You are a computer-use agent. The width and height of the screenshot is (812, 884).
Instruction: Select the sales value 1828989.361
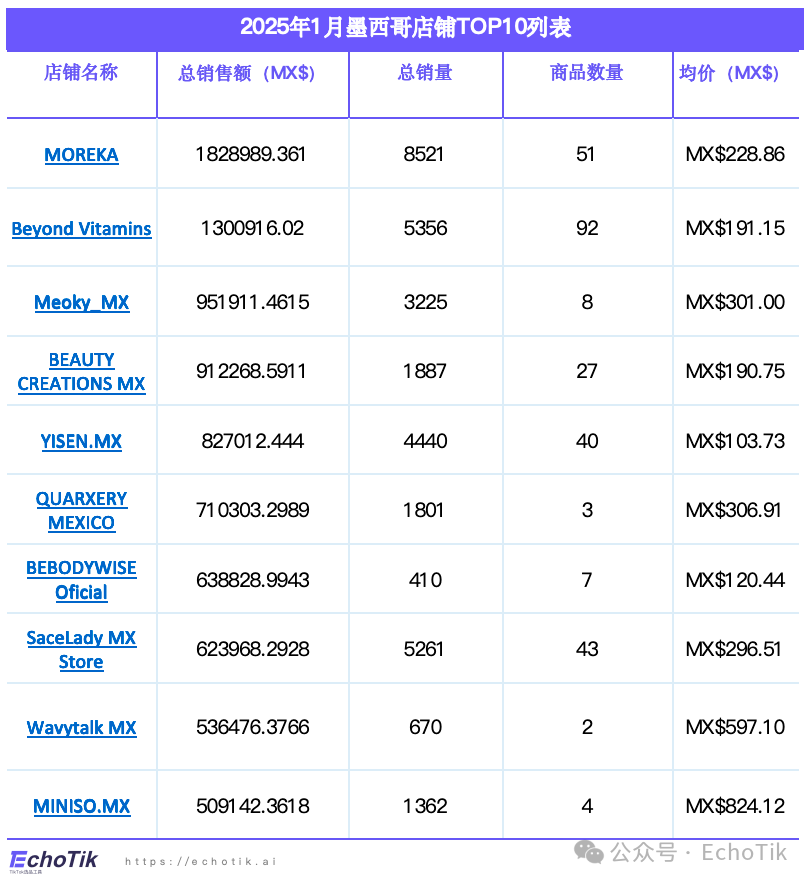(x=250, y=154)
